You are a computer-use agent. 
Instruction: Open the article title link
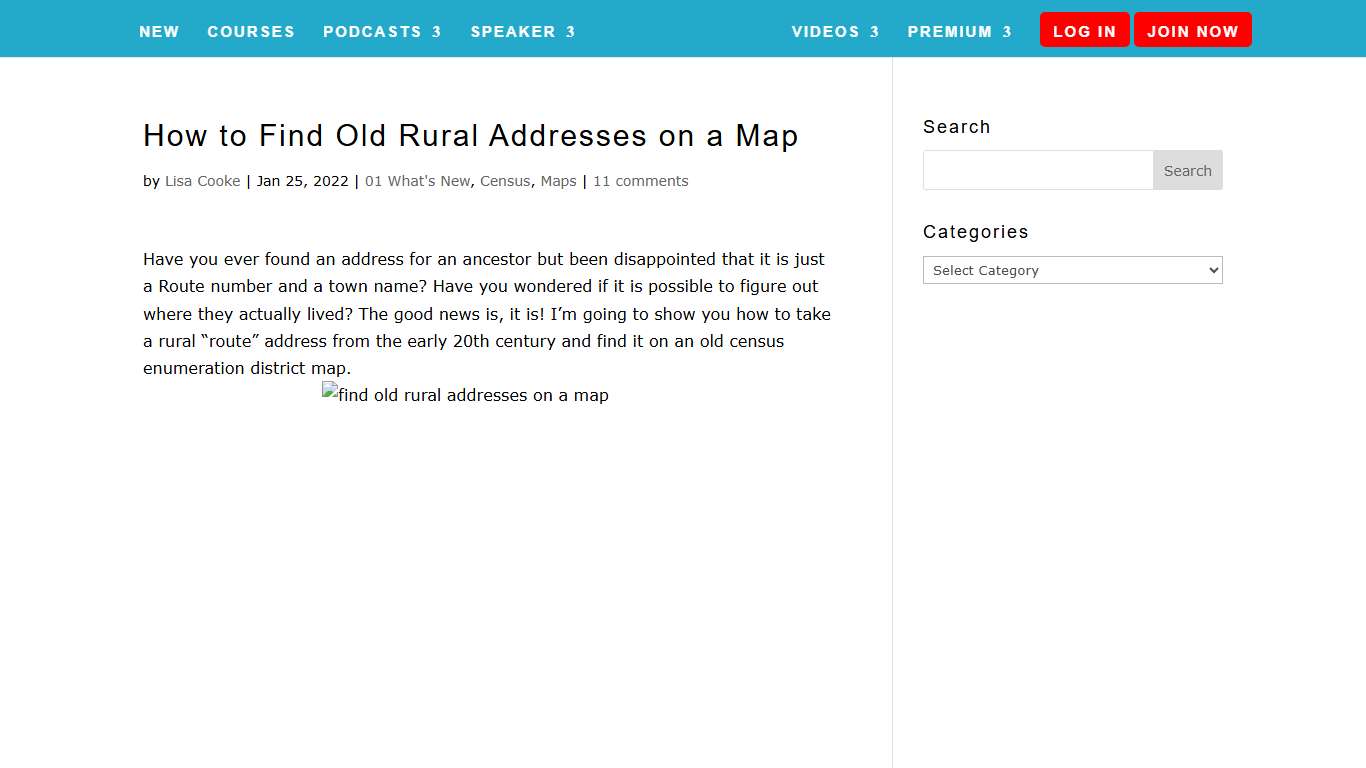tap(470, 136)
